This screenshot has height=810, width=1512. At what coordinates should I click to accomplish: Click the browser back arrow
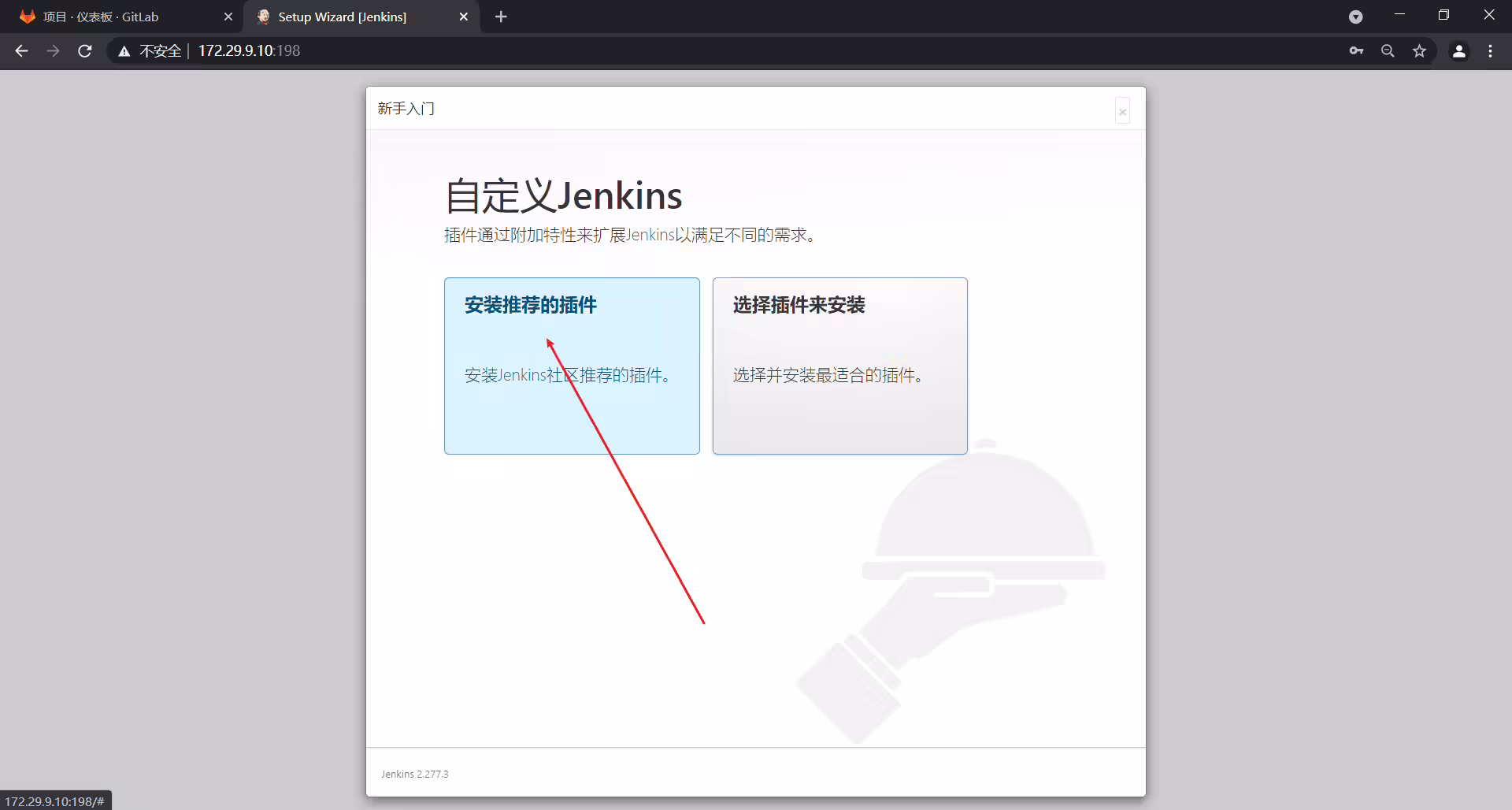point(21,50)
